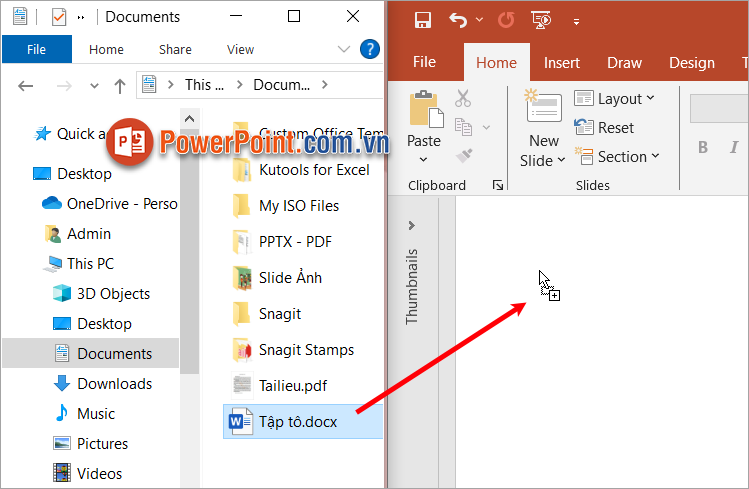The width and height of the screenshot is (749, 489).
Task: Select OneDrive - Personal in navigation pane
Action: (110, 204)
